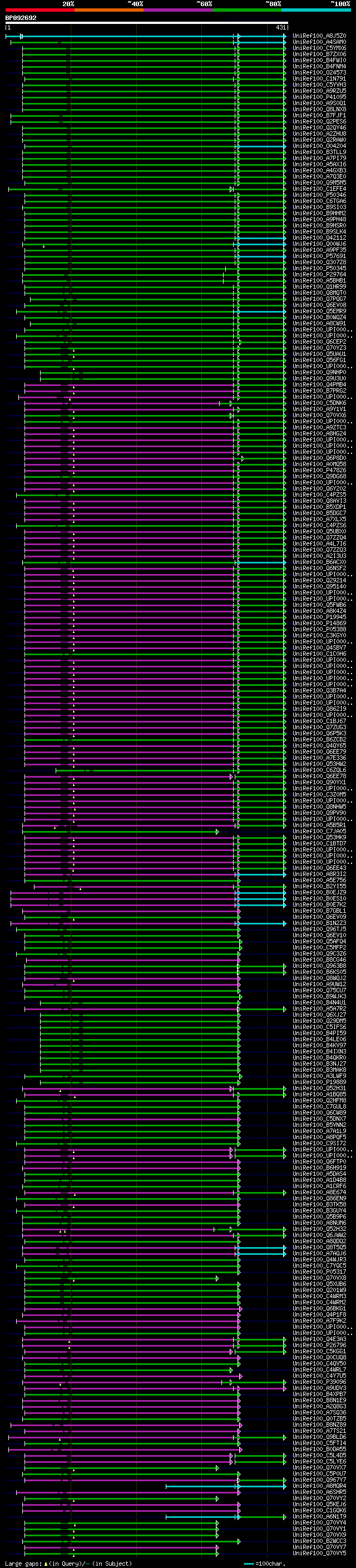Viewport: 356px width, 1568px height.
Task: Open hit UniRef100_B4FWI0
Action: pos(319,60)
